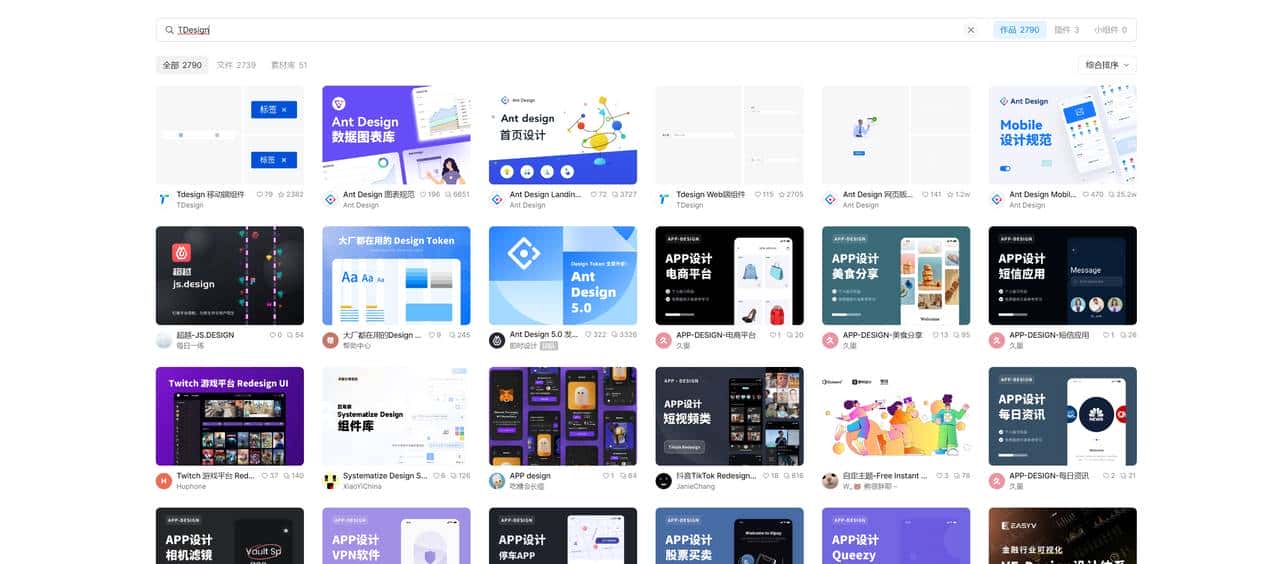Viewport: 1280px width, 564px height.
Task: Like the Ant Design 网页版 card
Action: [930, 194]
